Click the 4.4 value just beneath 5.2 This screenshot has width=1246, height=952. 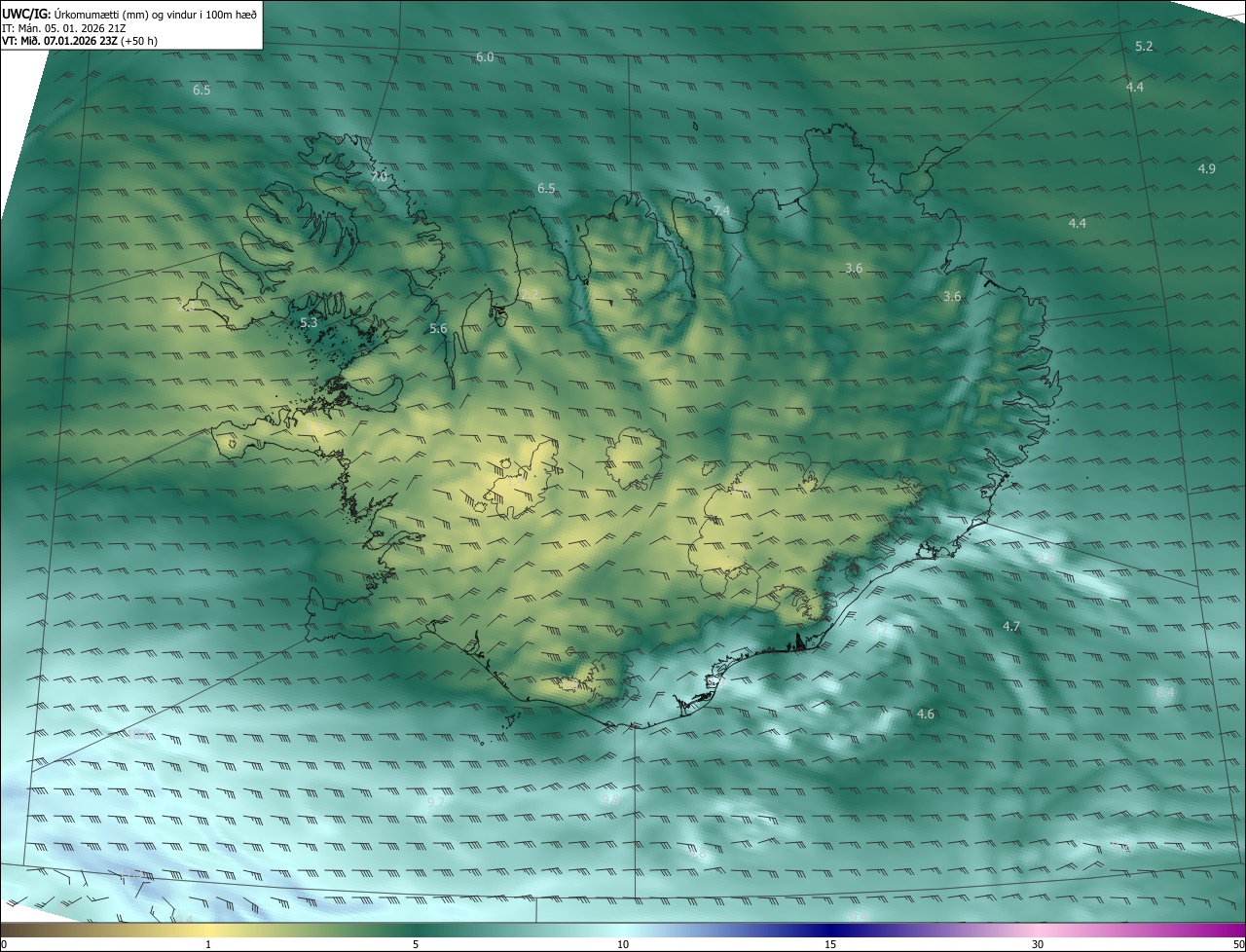(x=1135, y=88)
